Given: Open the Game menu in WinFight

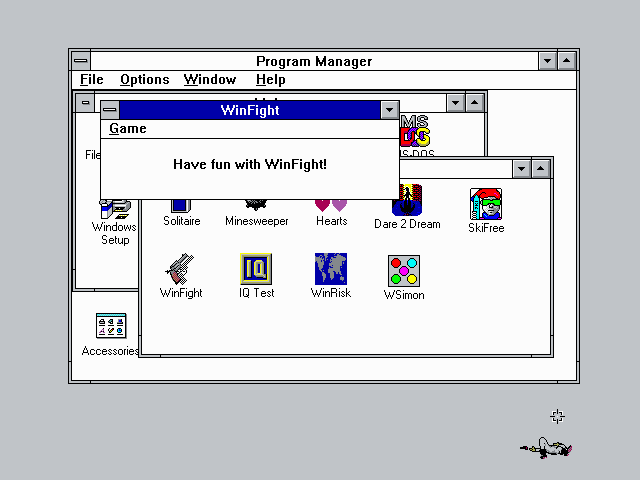Looking at the screenshot, I should (128, 129).
